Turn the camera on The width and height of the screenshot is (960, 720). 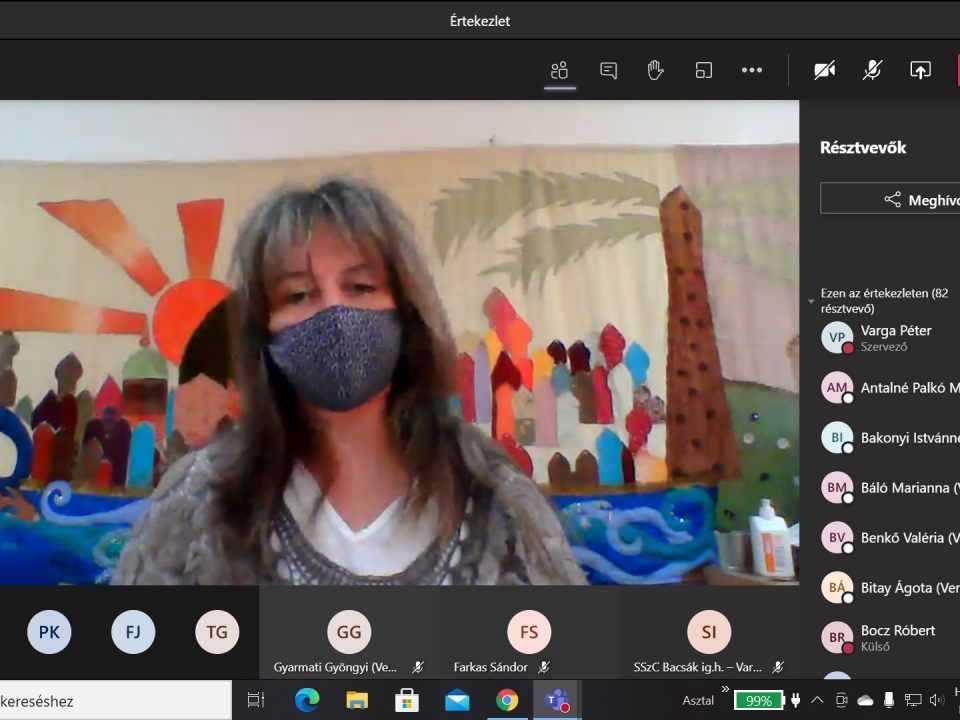click(x=824, y=70)
